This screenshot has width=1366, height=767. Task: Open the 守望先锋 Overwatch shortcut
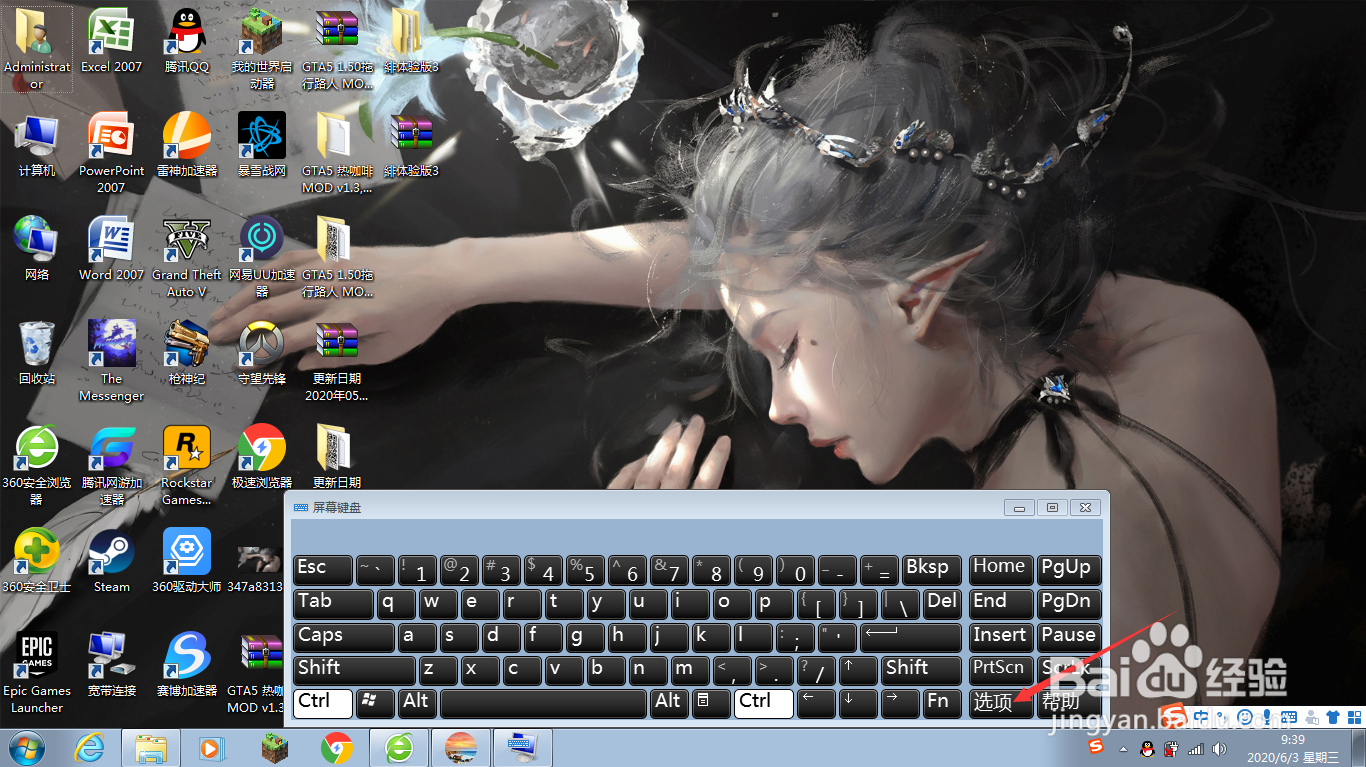(x=262, y=352)
